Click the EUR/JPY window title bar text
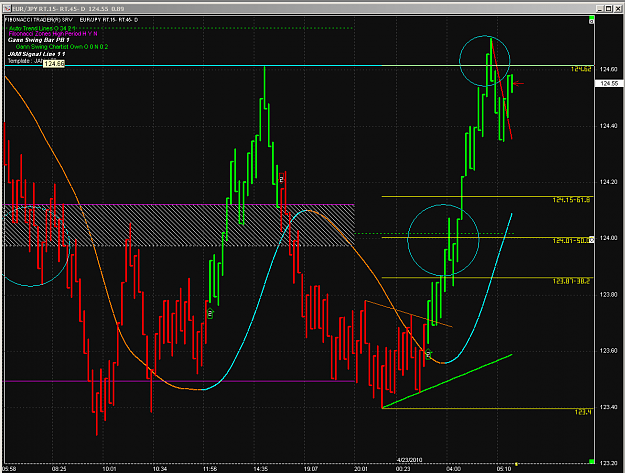Viewport: 625px width, 473px height. (x=68, y=8)
